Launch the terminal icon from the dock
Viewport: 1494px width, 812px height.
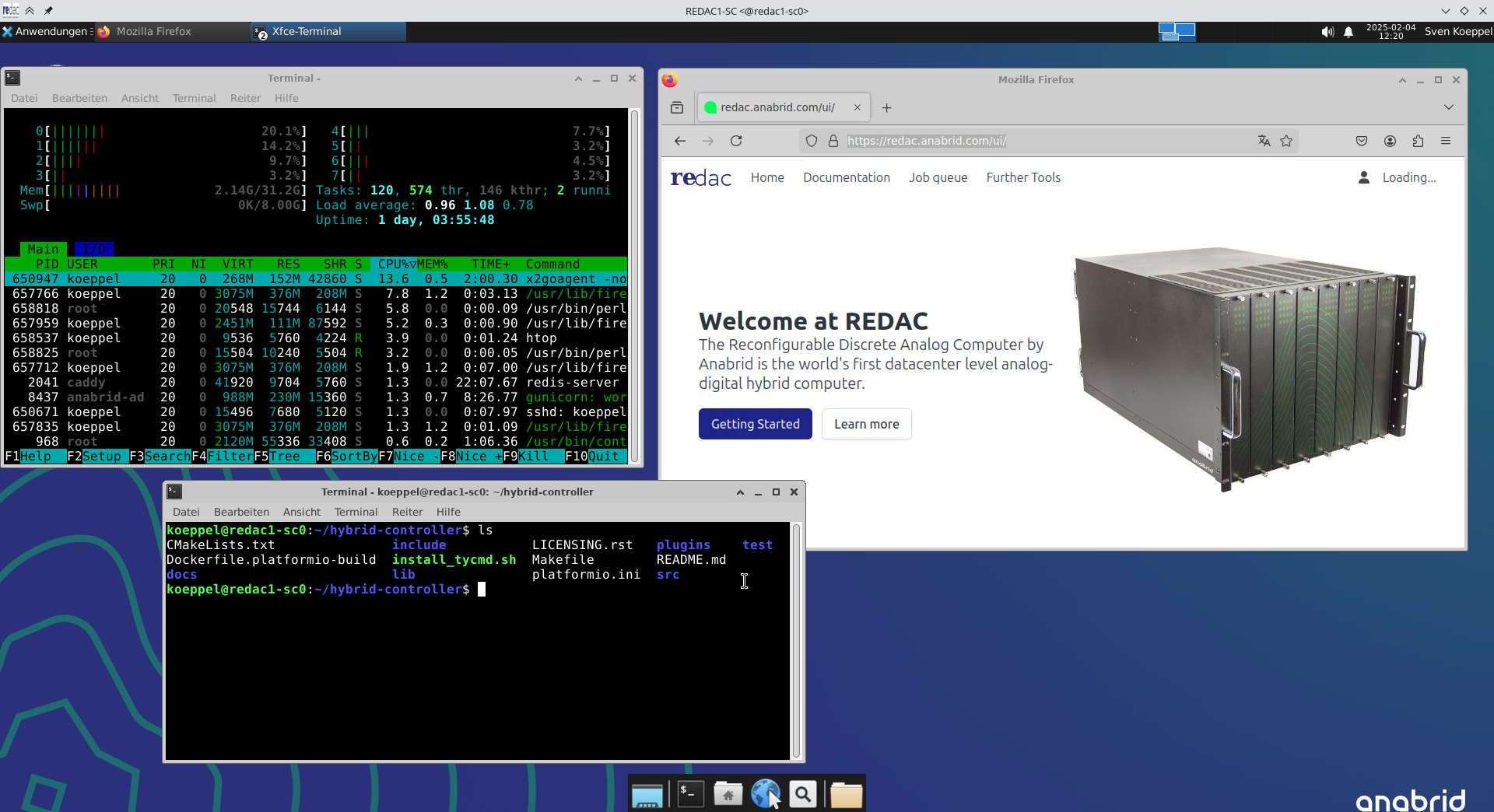pos(689,793)
